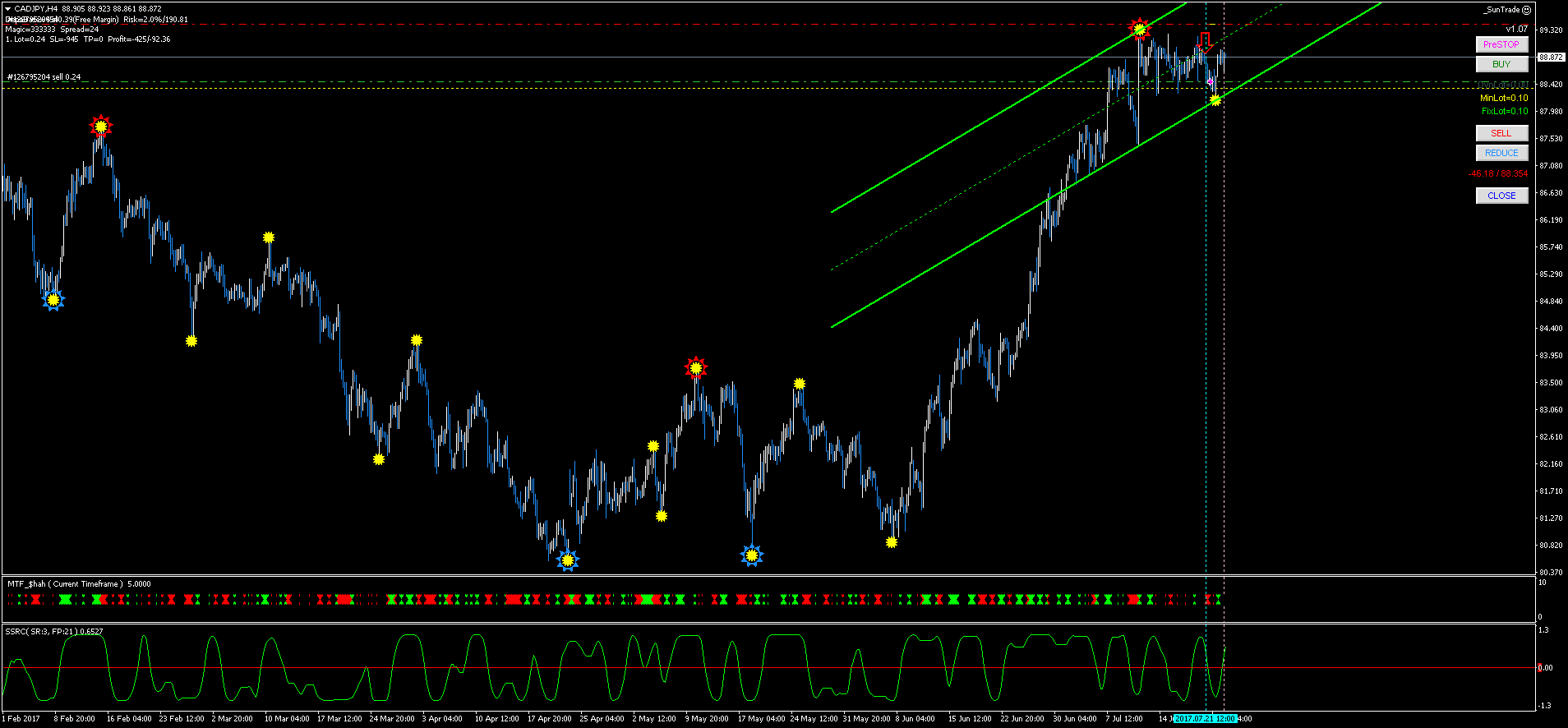Viewport: 1568px width, 728px height.
Task: Click the FixLot=0.10 label
Action: click(1505, 112)
